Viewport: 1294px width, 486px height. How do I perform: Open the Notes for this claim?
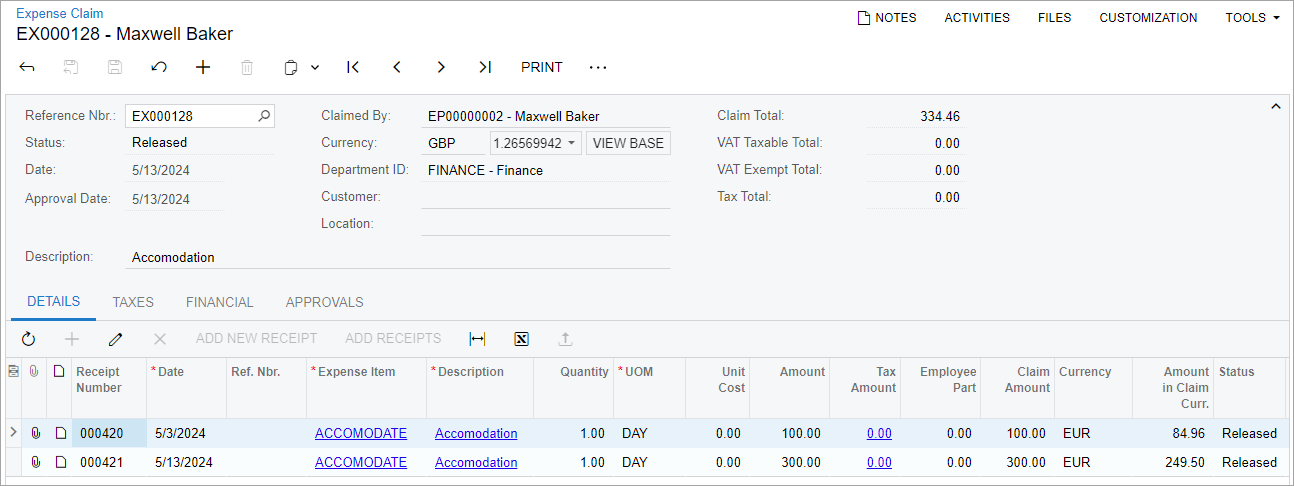[x=887, y=18]
